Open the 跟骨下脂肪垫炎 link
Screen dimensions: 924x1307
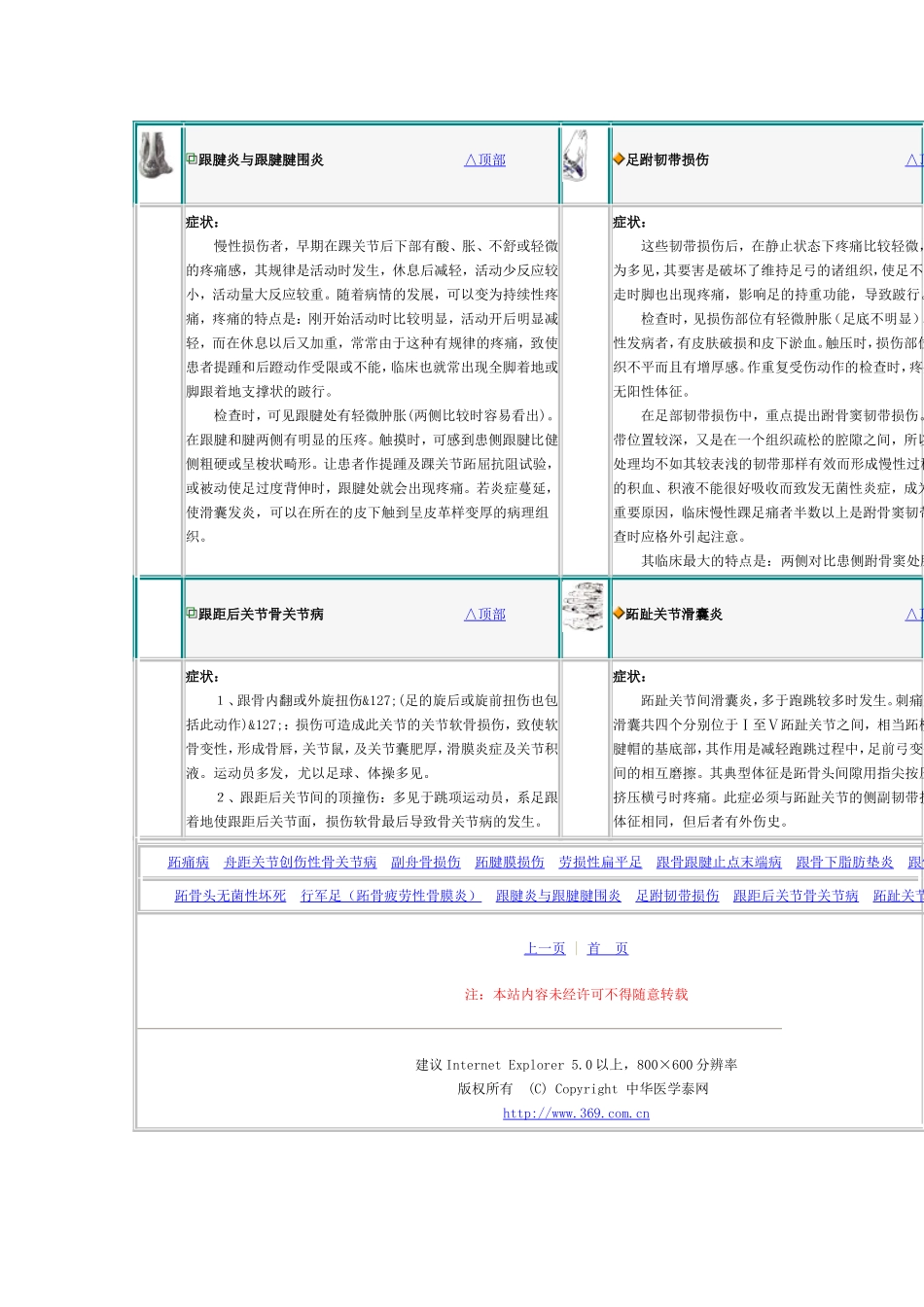[x=844, y=863]
